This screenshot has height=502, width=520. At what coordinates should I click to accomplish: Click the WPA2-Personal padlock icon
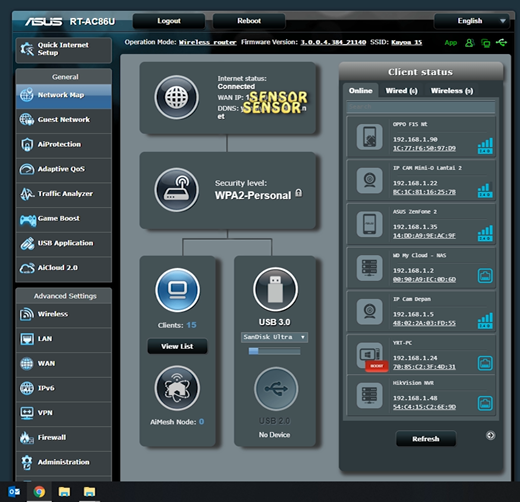coord(299,193)
